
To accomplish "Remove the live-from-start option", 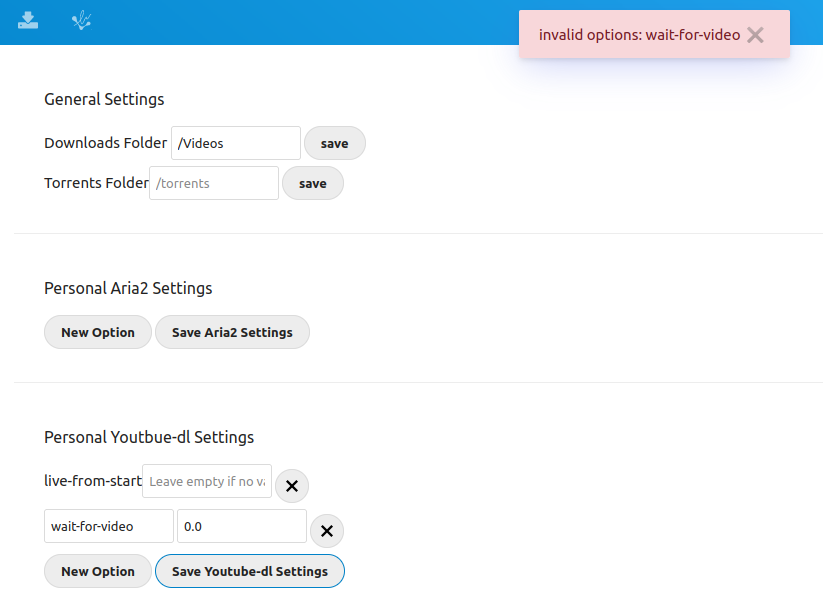I will click(292, 486).
